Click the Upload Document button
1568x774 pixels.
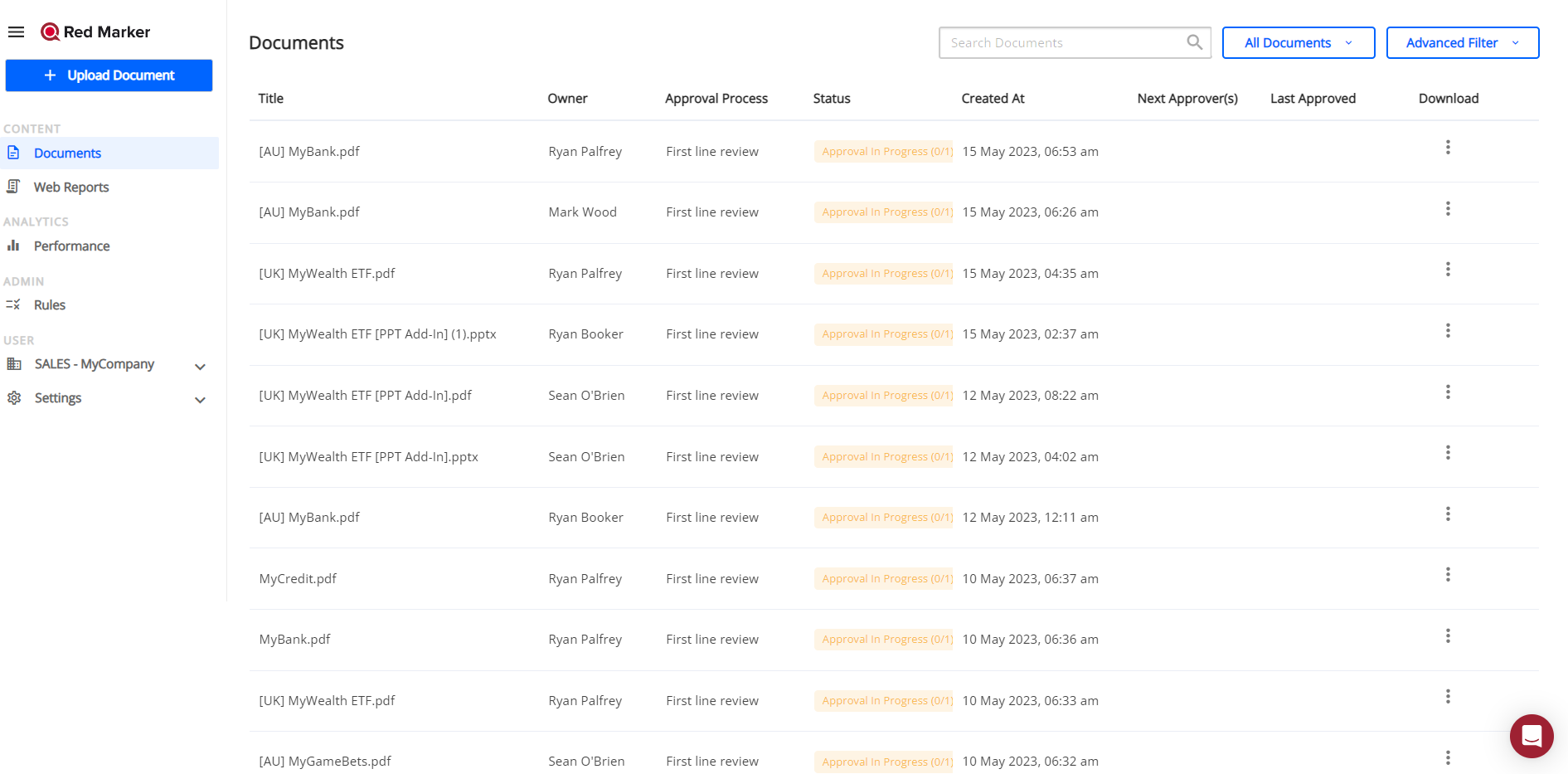(109, 75)
